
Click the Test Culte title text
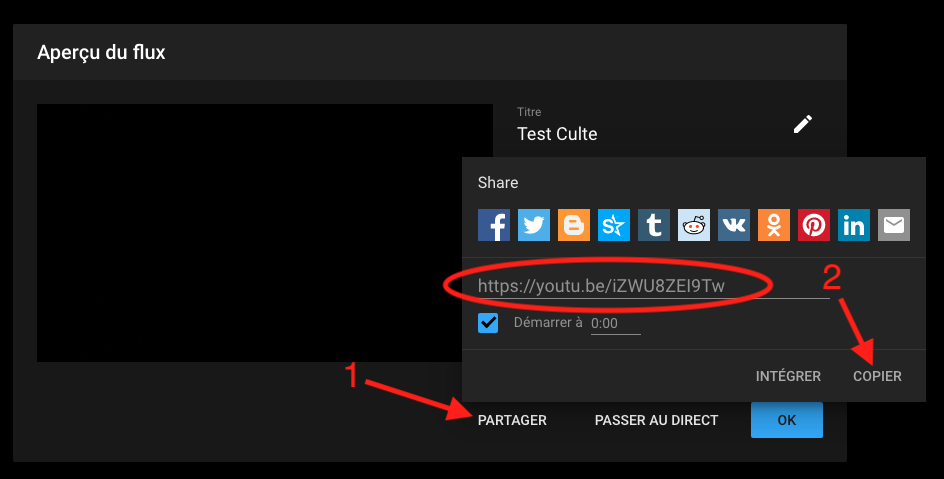[x=557, y=134]
